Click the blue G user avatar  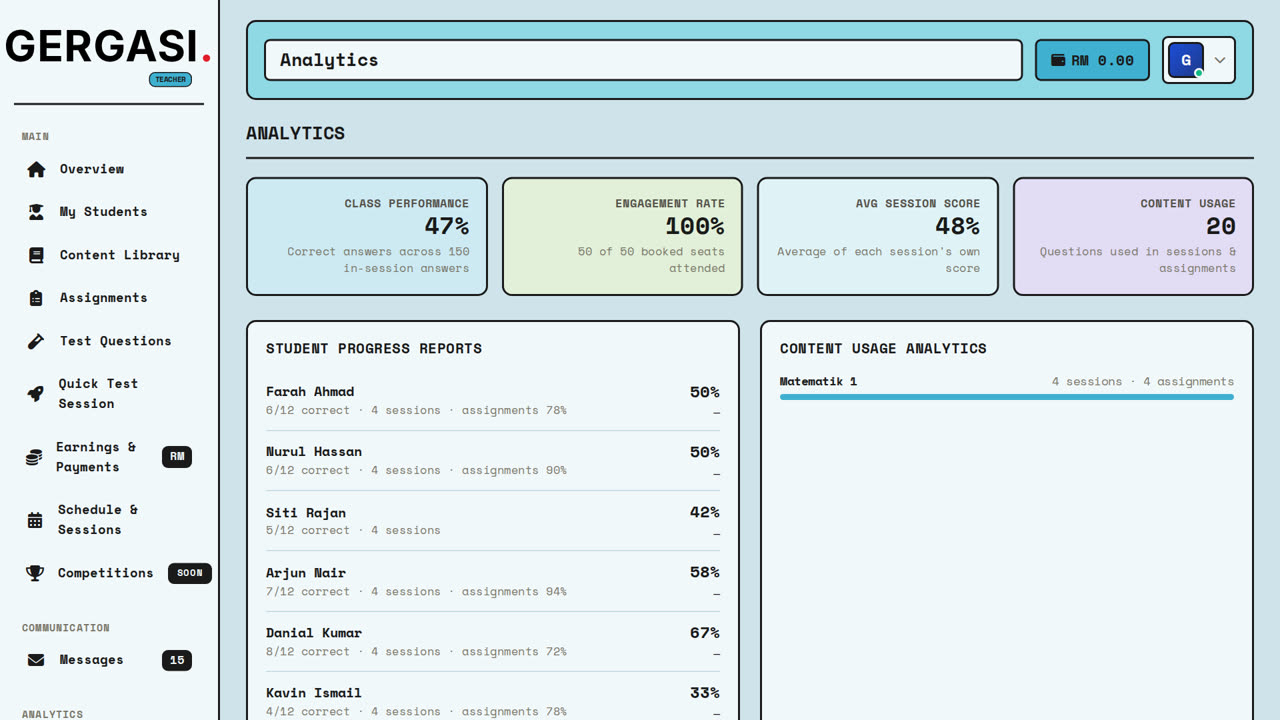point(1186,60)
